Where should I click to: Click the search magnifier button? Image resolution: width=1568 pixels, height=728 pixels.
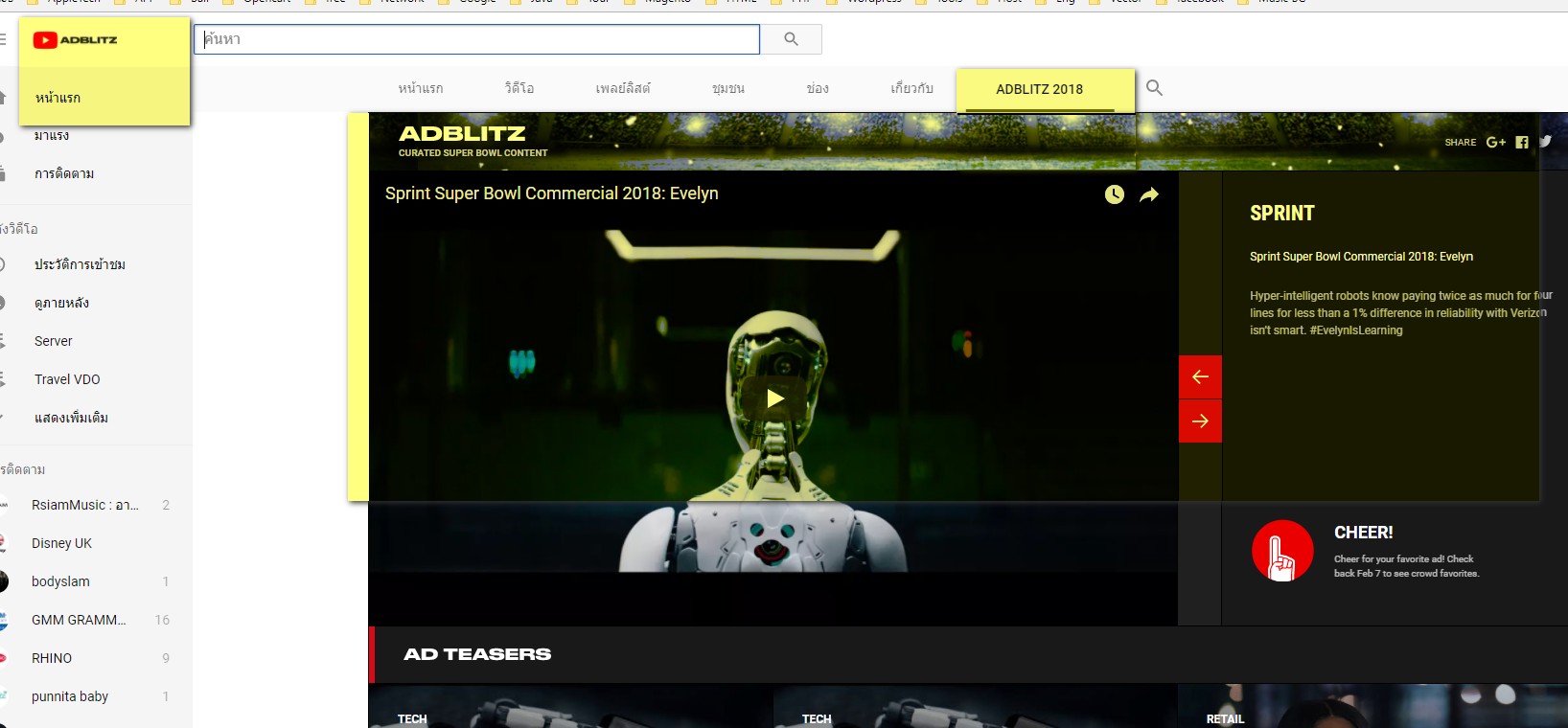coord(791,39)
